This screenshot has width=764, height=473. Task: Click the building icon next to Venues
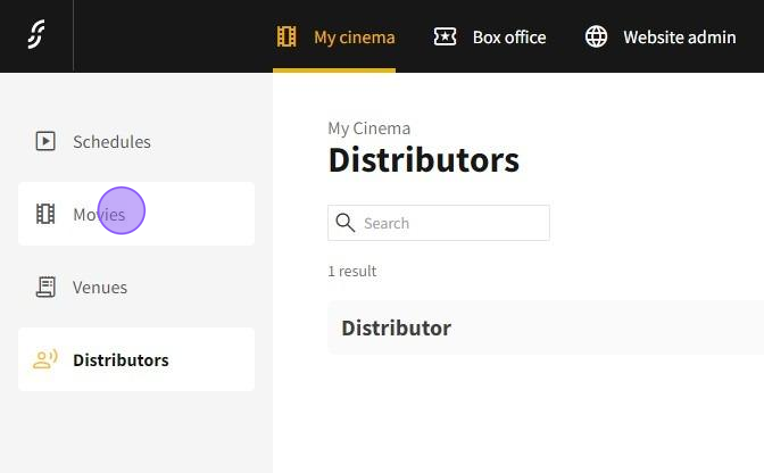point(45,287)
